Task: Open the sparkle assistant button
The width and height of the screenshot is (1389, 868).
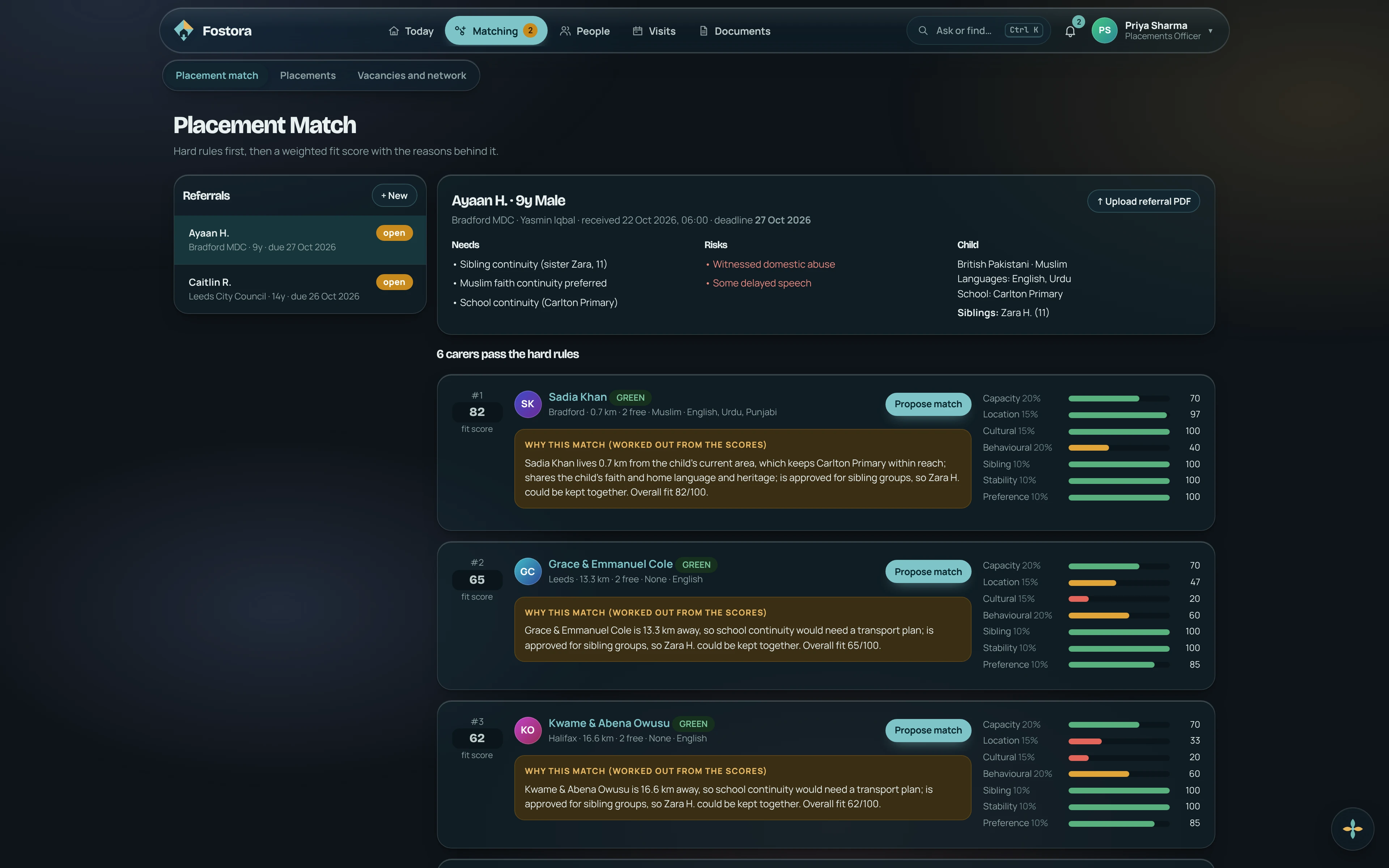Action: click(x=1352, y=828)
